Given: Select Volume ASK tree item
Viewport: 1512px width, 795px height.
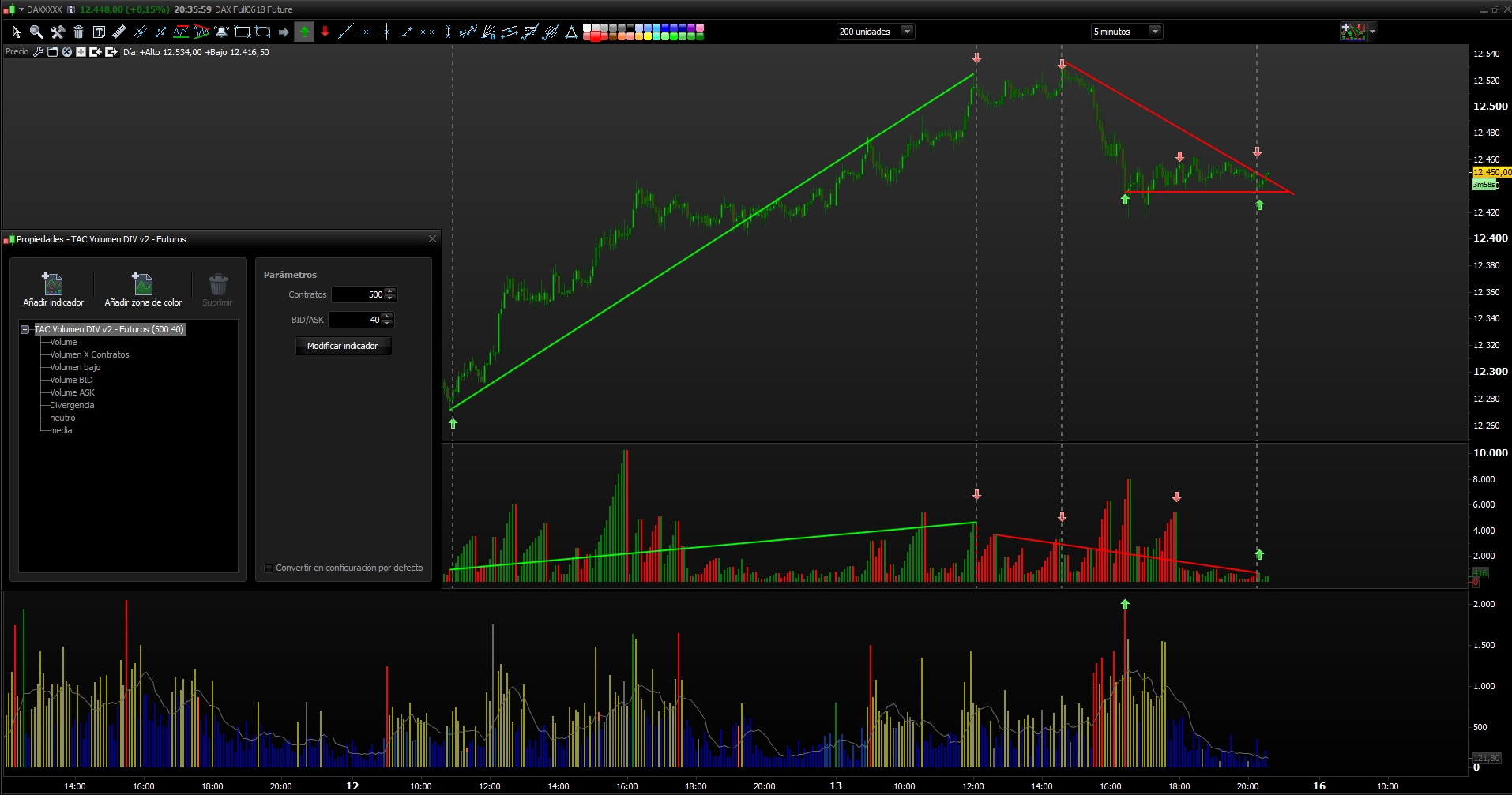Looking at the screenshot, I should pyautogui.click(x=72, y=392).
